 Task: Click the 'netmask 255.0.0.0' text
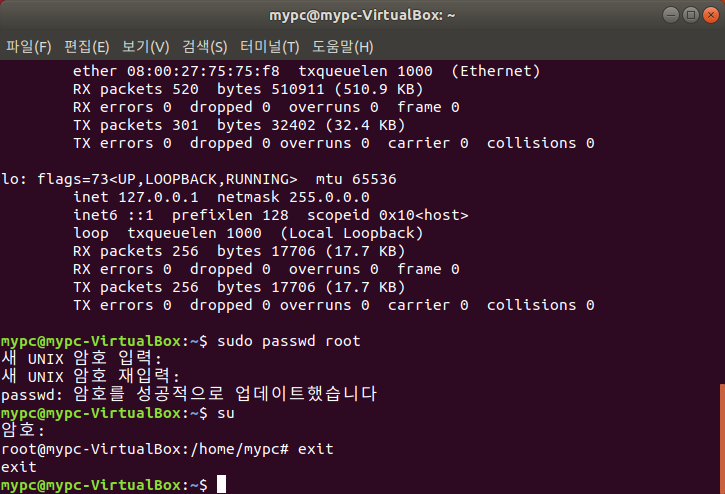(293, 198)
